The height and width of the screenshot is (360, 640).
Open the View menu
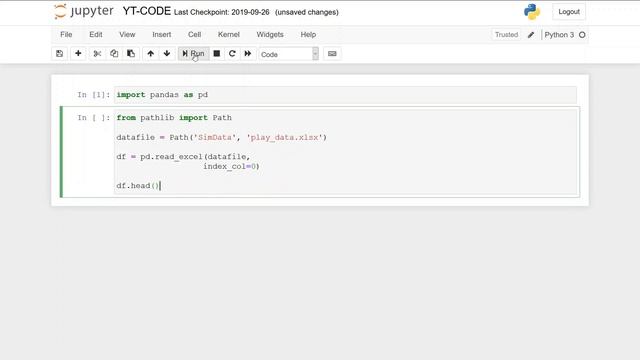(x=127, y=35)
